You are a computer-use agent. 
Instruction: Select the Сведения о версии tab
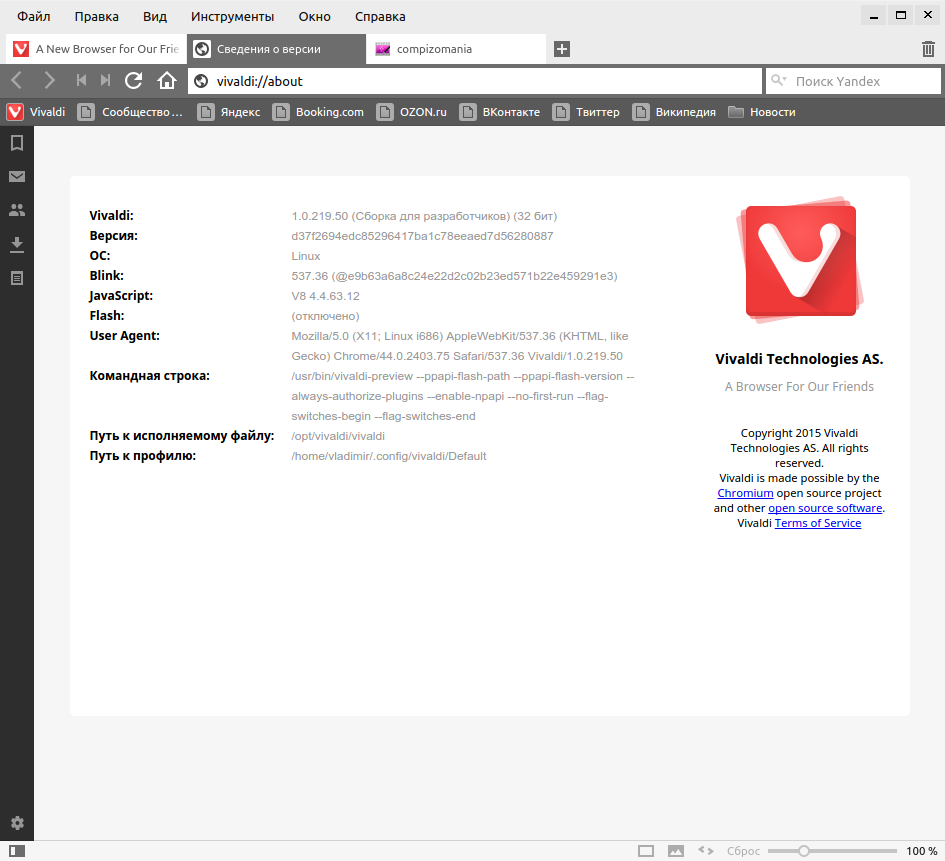click(276, 49)
